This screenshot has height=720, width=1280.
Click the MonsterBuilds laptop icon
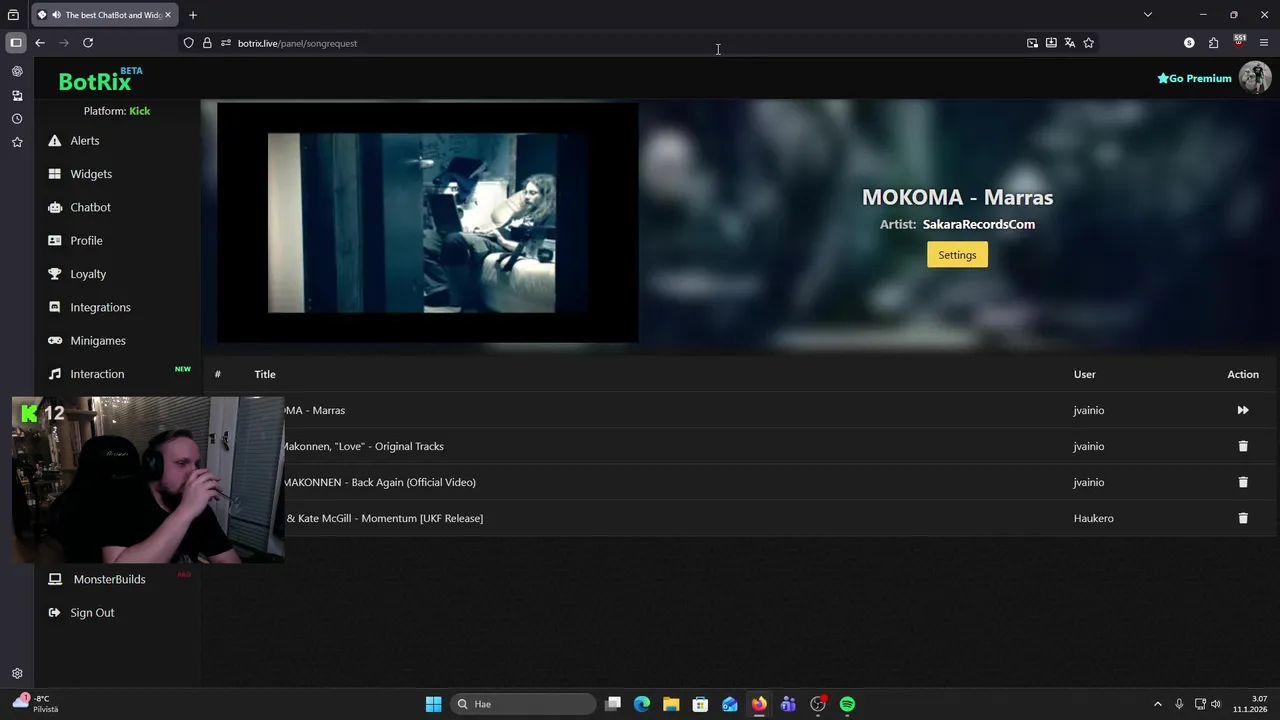pyautogui.click(x=55, y=579)
